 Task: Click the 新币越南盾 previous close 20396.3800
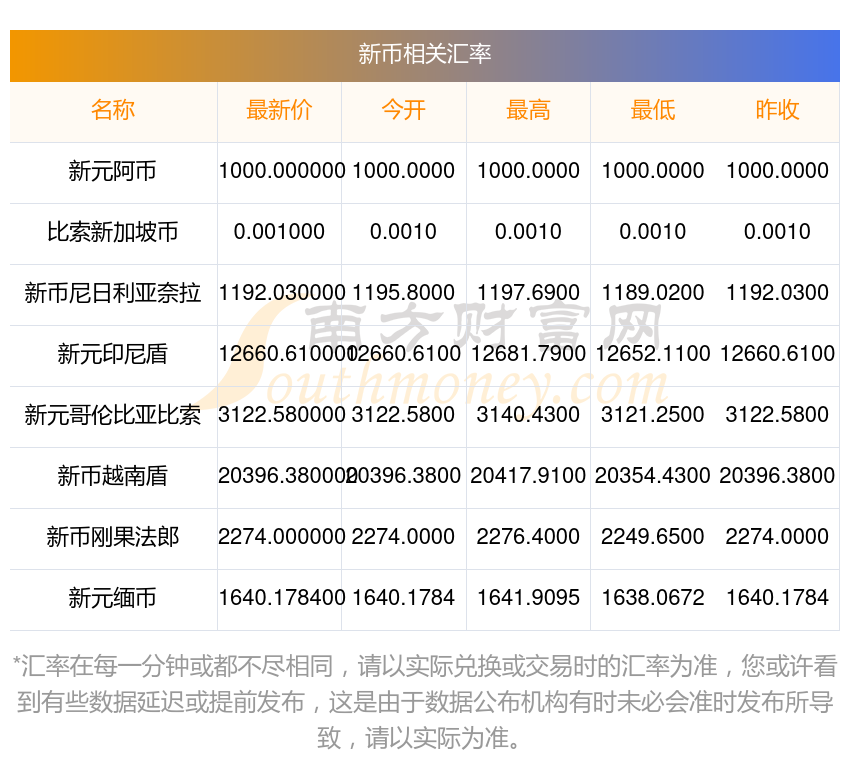(777, 476)
